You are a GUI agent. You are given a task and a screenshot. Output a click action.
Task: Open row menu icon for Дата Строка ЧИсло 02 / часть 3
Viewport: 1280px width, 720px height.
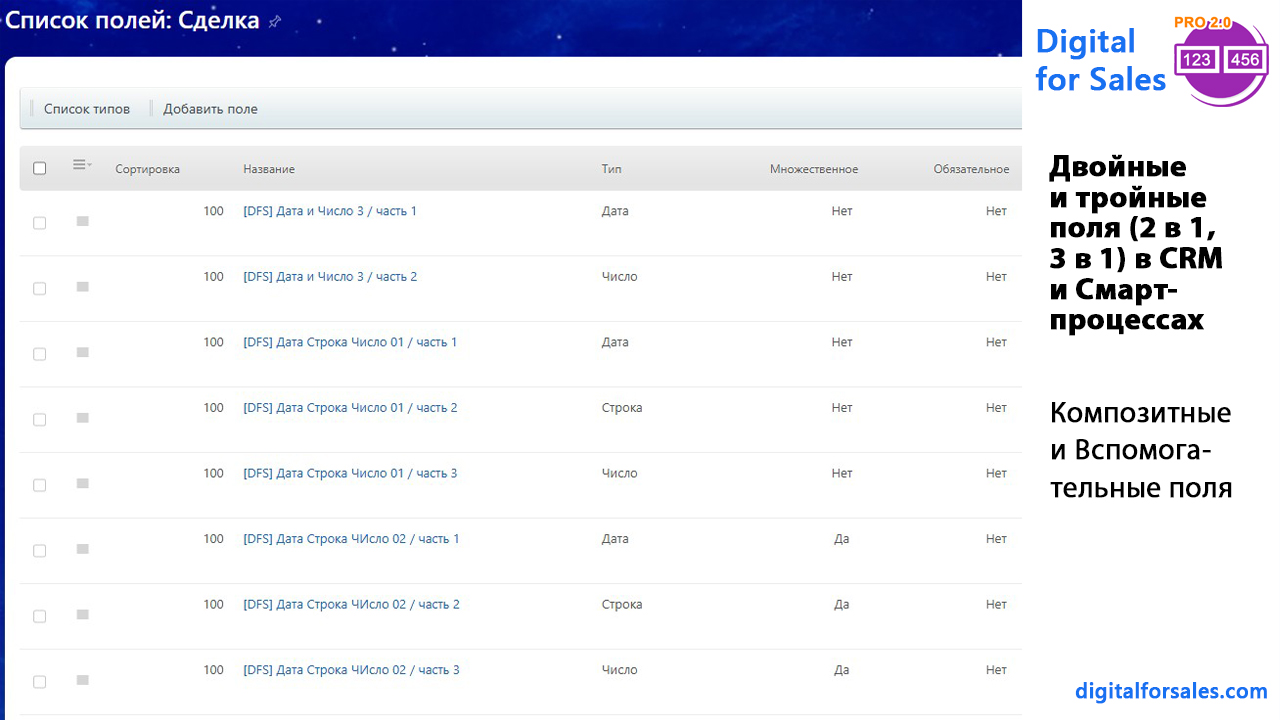[83, 680]
